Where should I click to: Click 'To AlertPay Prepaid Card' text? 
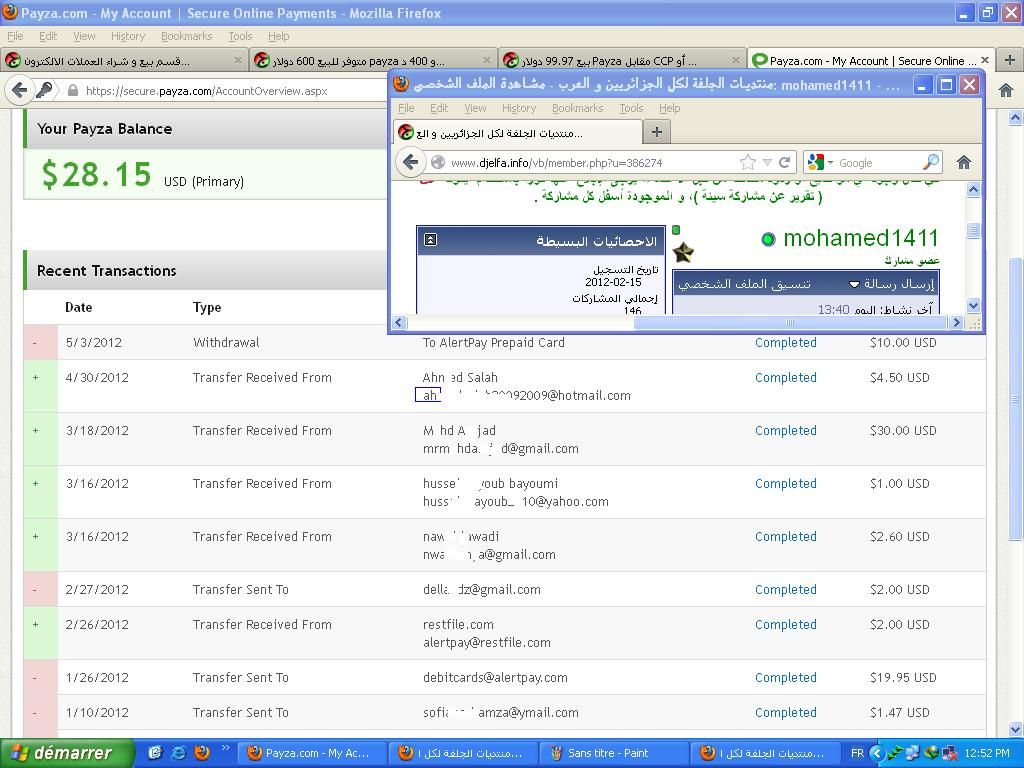tap(493, 342)
